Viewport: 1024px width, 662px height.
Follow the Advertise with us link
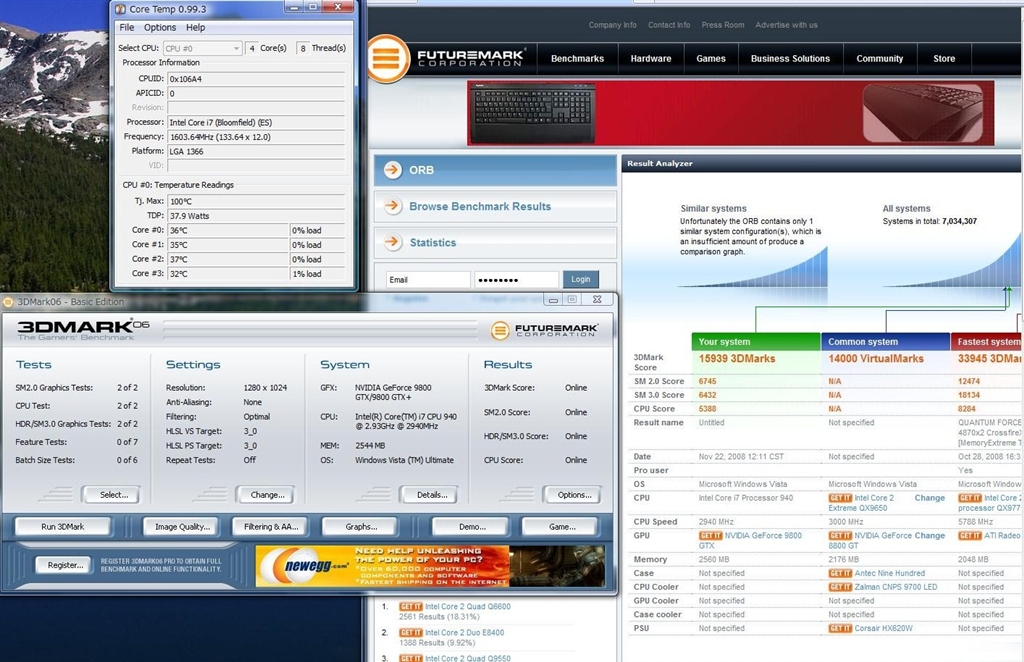[786, 25]
